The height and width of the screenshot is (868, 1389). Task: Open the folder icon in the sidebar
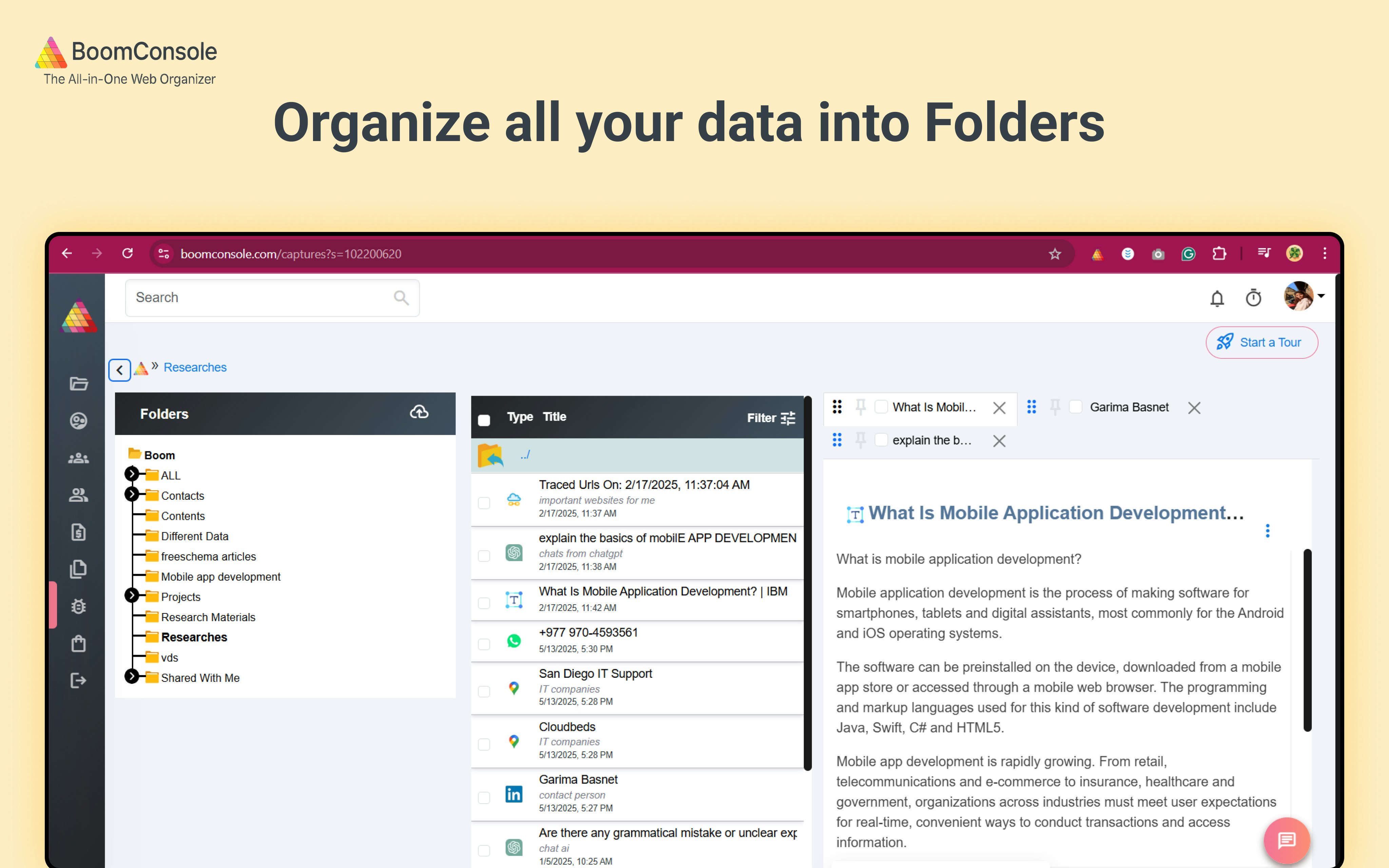[x=79, y=383]
